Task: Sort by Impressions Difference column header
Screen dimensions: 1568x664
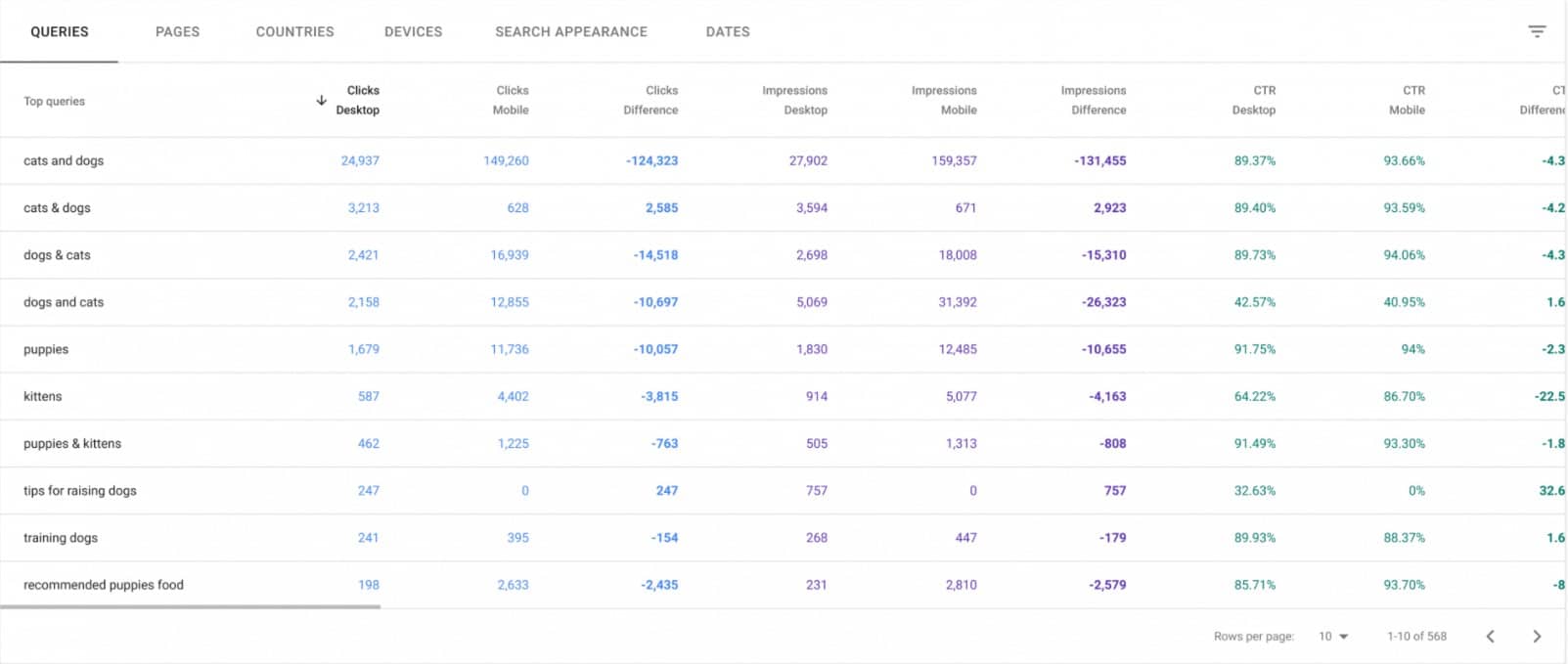Action: (1095, 100)
